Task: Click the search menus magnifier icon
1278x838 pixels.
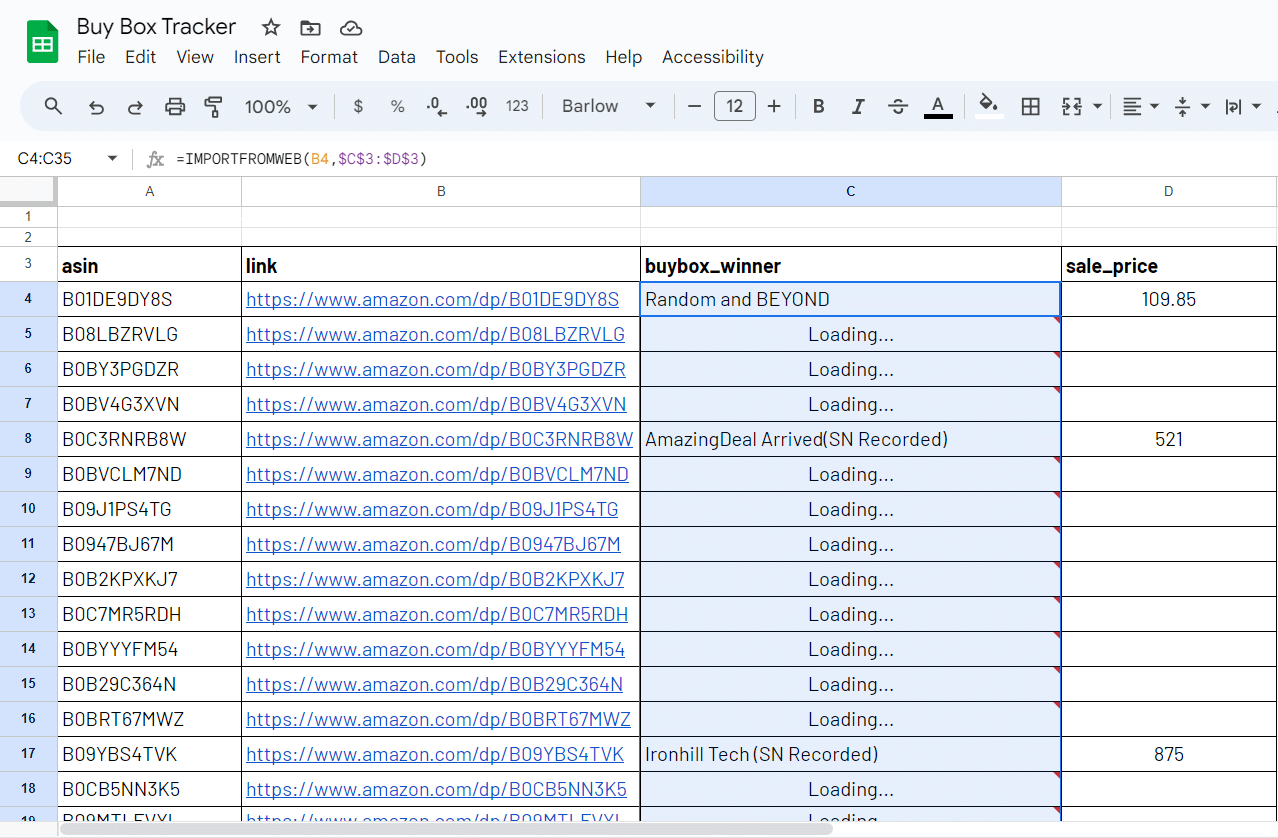Action: (54, 106)
